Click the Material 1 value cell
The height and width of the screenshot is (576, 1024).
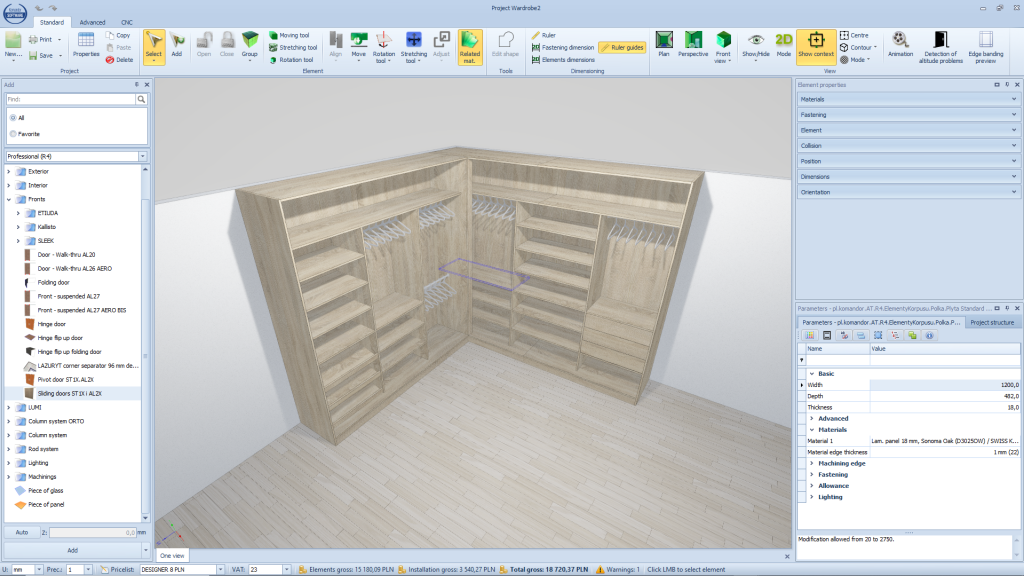point(944,441)
